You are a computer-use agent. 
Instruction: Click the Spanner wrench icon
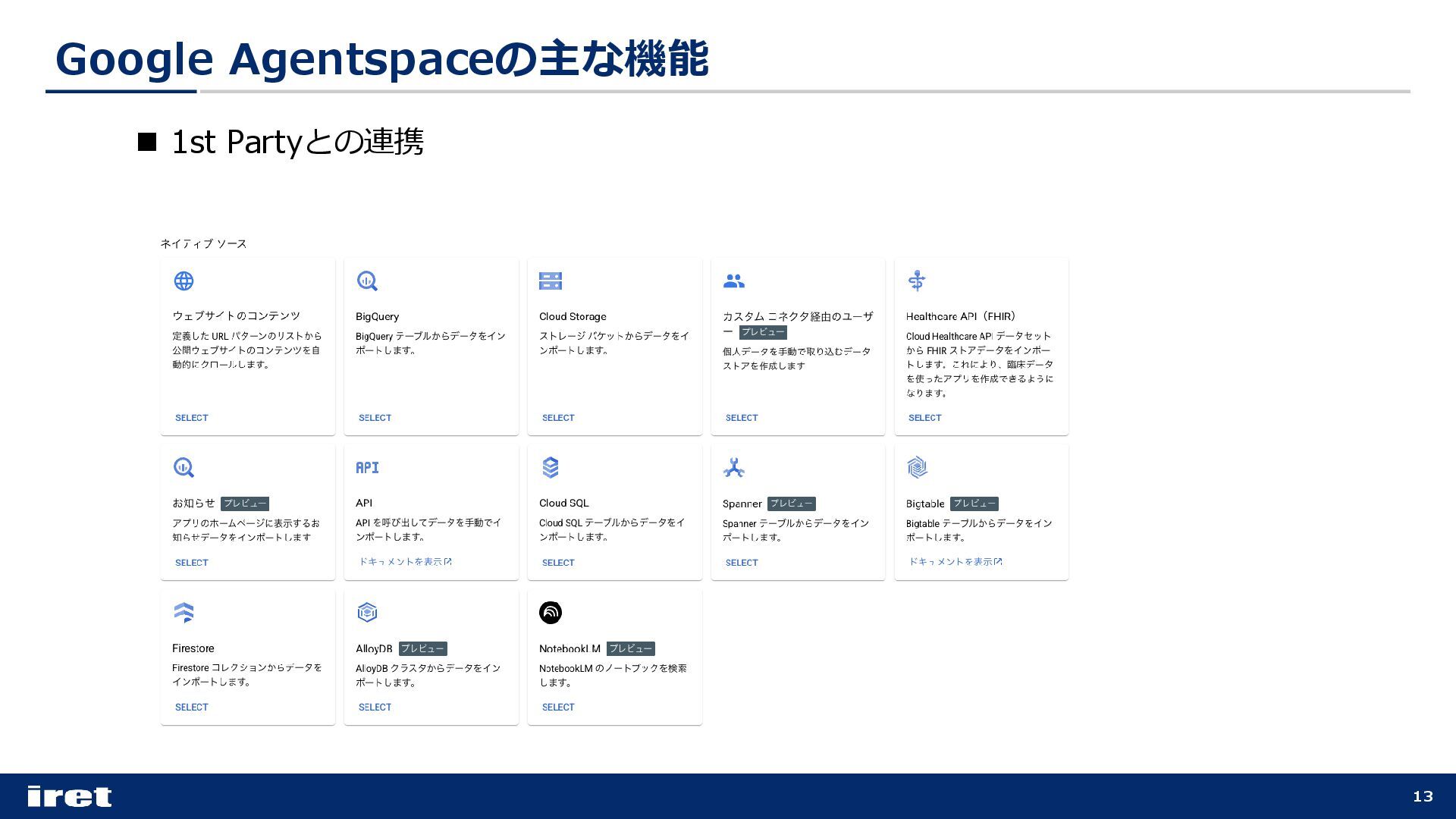(x=733, y=467)
